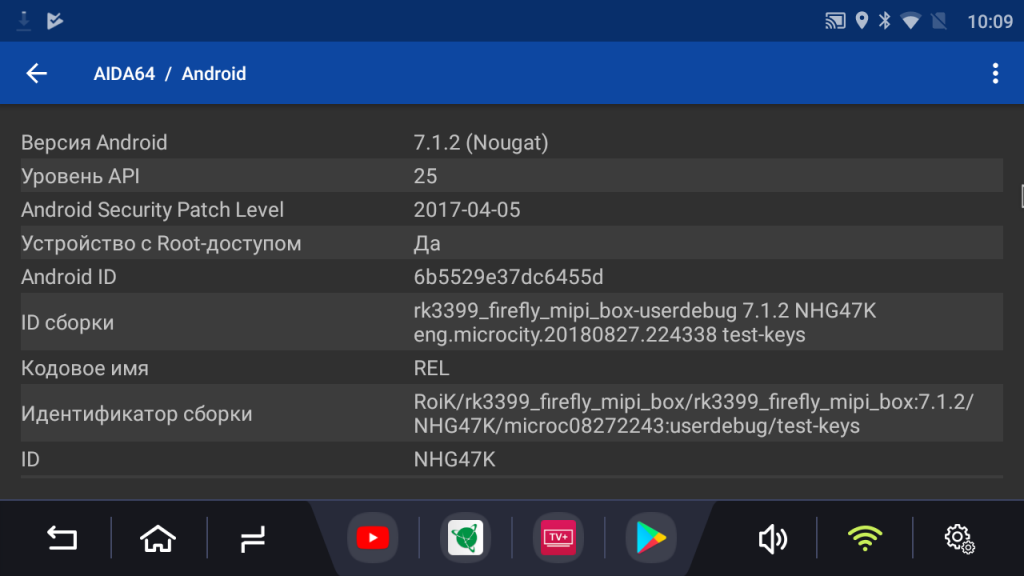
Task: Open the green navigation app shortcut
Action: coord(464,538)
